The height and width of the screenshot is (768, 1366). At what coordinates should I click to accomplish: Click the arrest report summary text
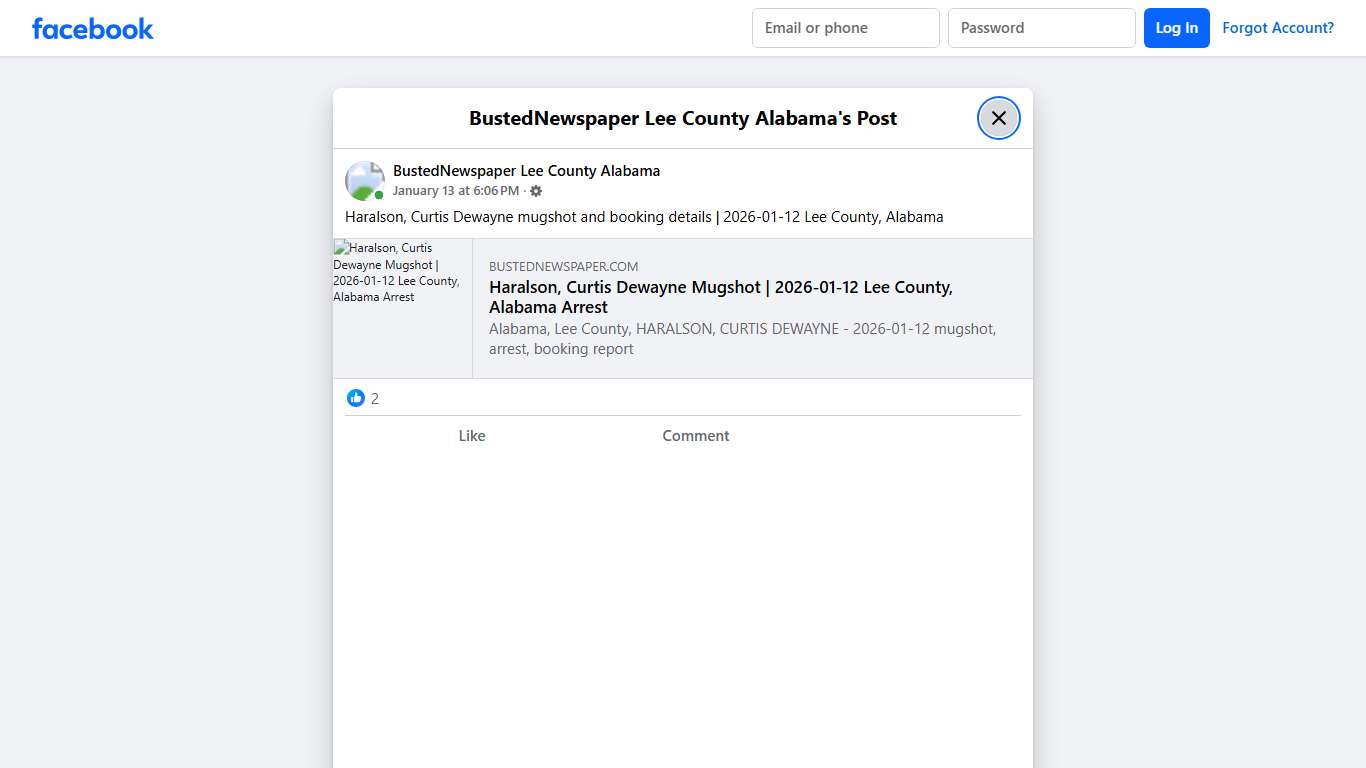742,338
